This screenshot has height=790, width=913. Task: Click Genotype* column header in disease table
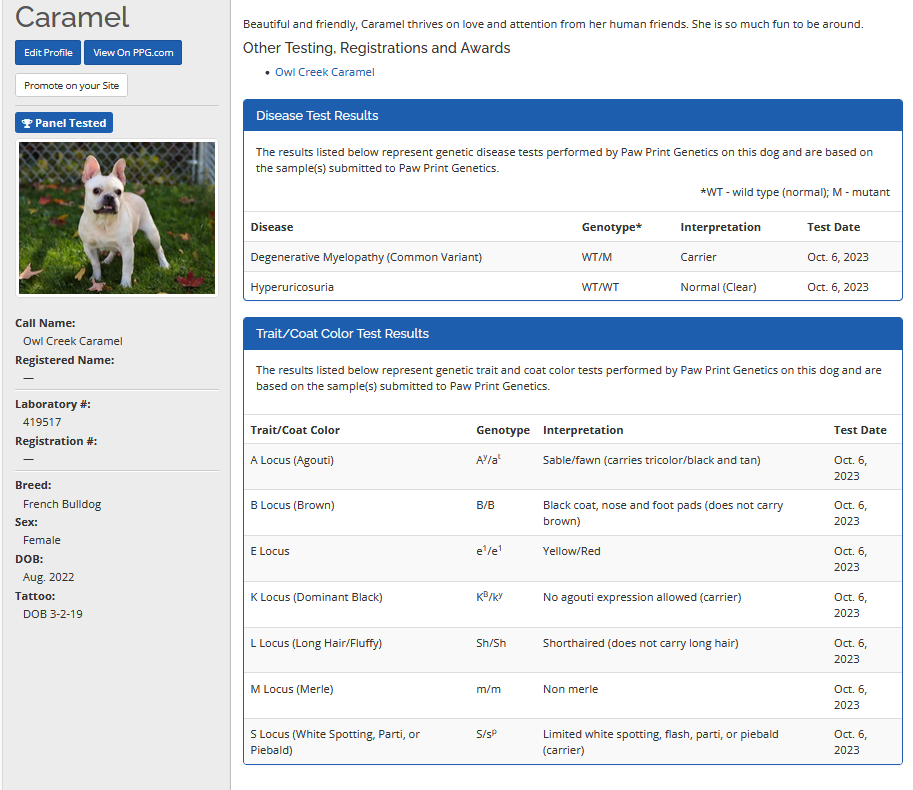tap(611, 227)
